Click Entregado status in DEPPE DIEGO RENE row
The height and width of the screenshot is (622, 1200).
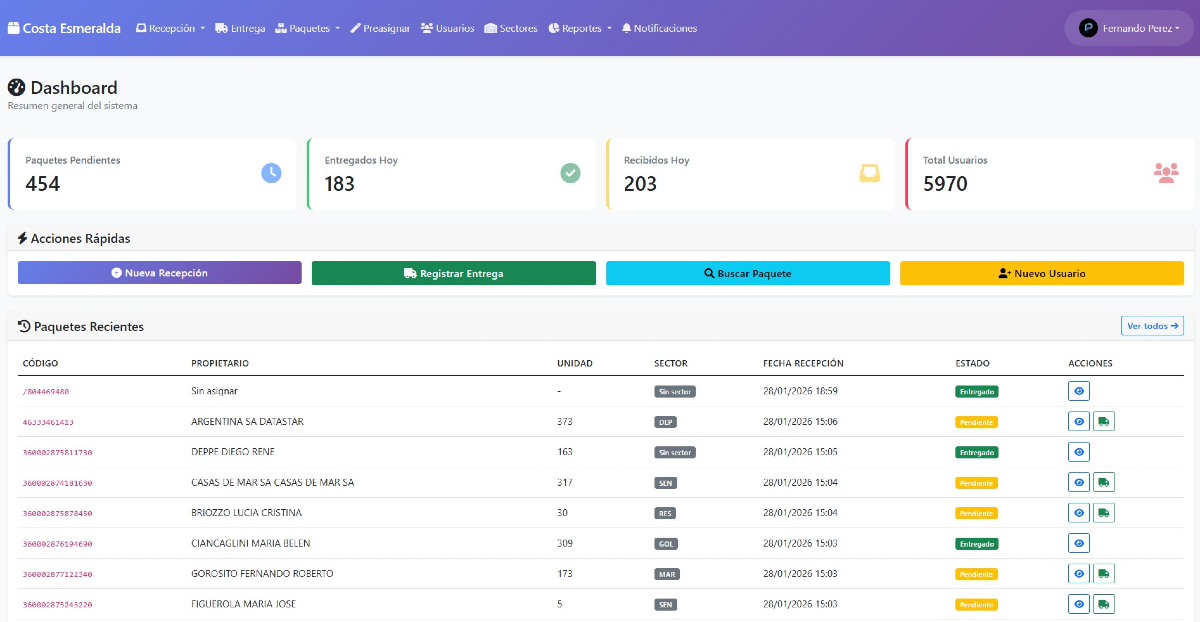tap(977, 452)
